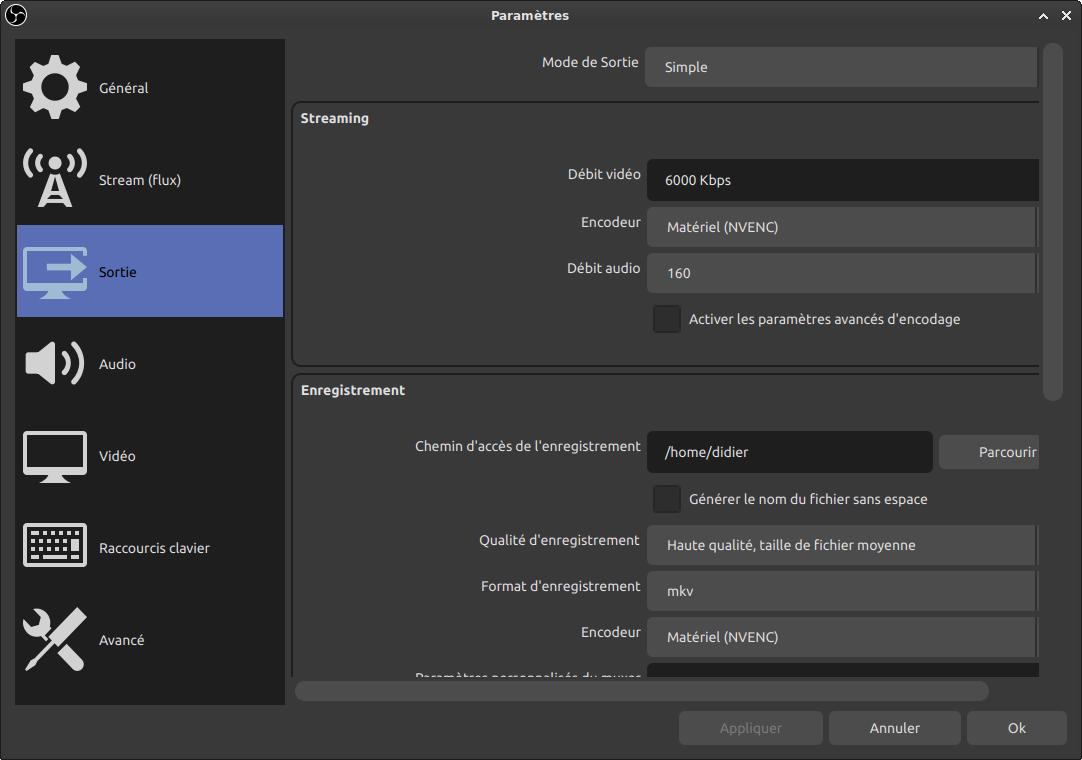Click the Audio speaker icon
The height and width of the screenshot is (760, 1082).
55,364
